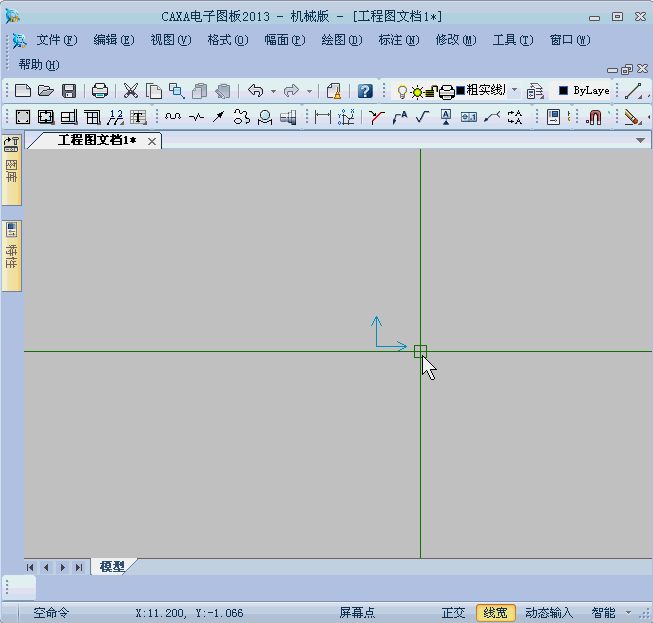This screenshot has height=623, width=653.
Task: Click the Save floppy disk icon
Action: pyautogui.click(x=69, y=91)
